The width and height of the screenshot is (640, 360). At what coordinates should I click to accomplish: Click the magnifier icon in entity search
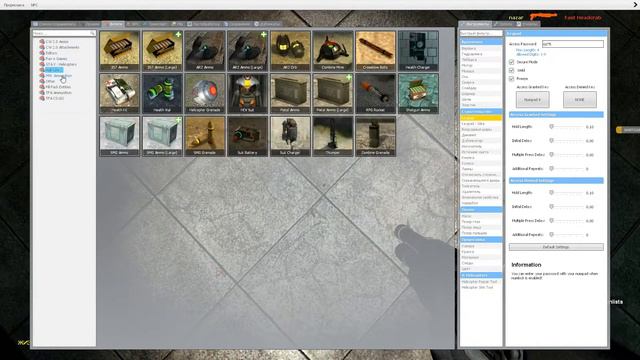92,33
